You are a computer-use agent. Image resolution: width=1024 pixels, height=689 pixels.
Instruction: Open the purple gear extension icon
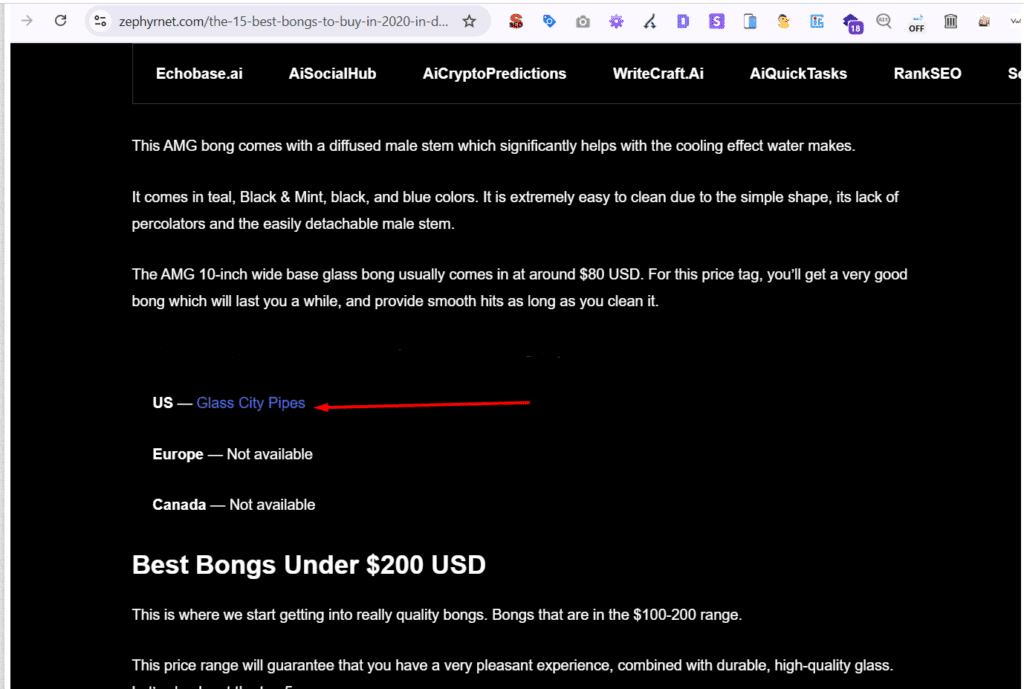click(616, 21)
